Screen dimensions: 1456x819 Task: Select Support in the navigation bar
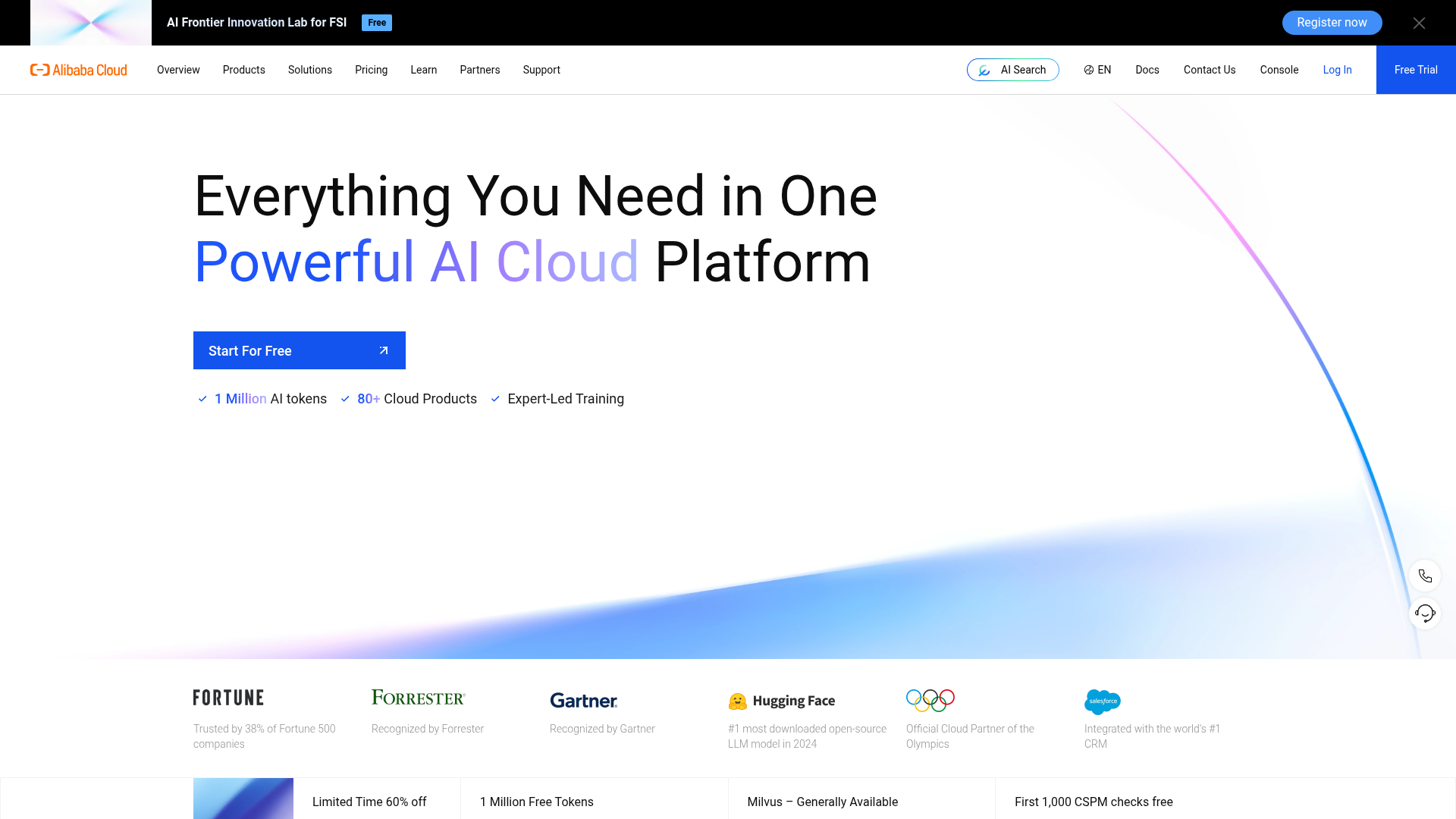(x=541, y=70)
